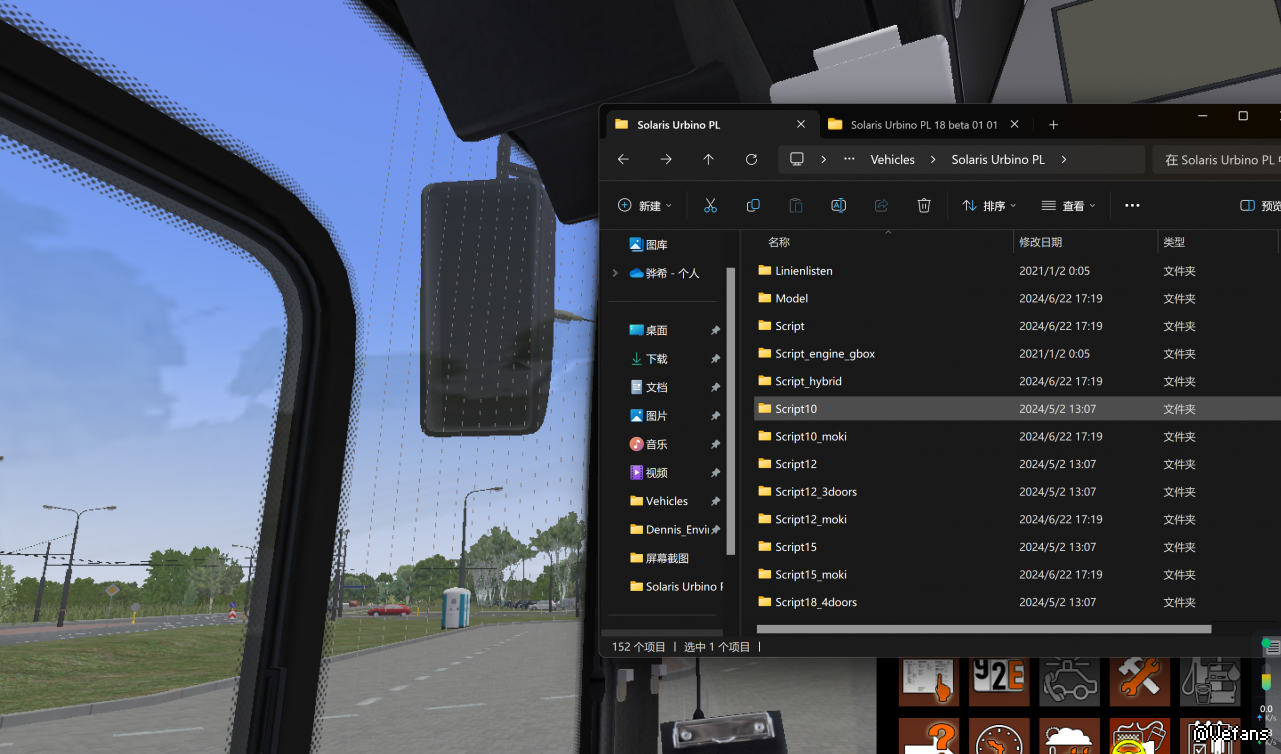
Task: Switch to the Solaris Urbino PL 18 beta 01 01 tab
Action: pos(923,125)
